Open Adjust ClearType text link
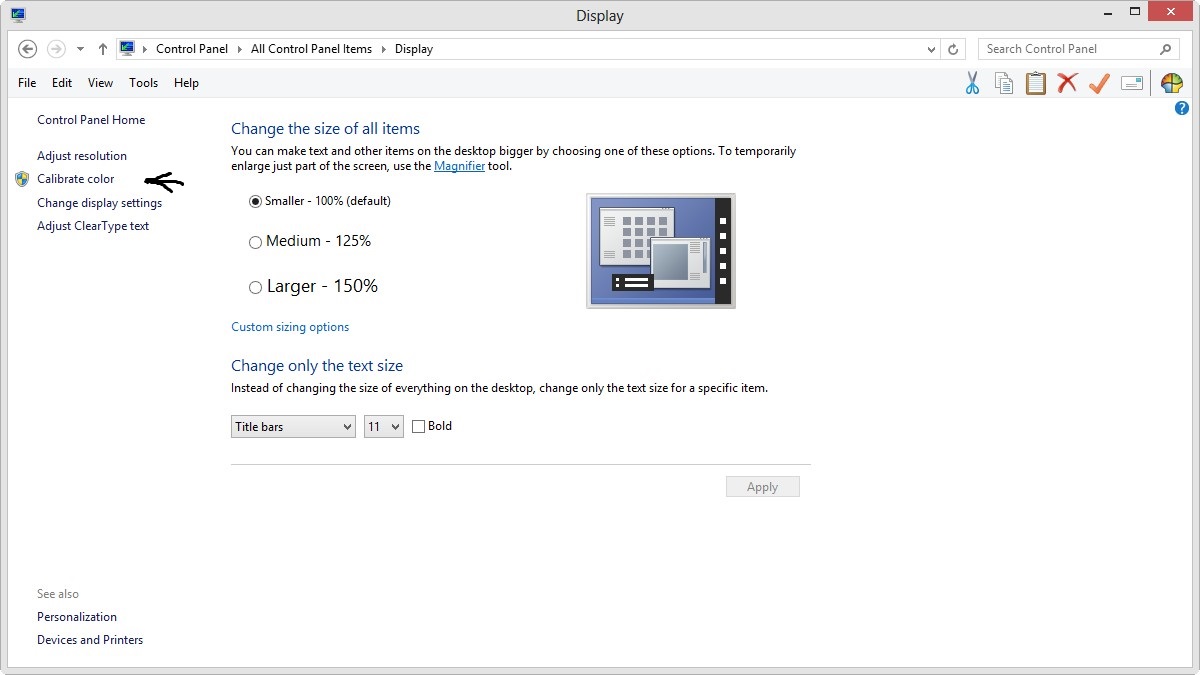This screenshot has height=675, width=1200. [x=93, y=226]
